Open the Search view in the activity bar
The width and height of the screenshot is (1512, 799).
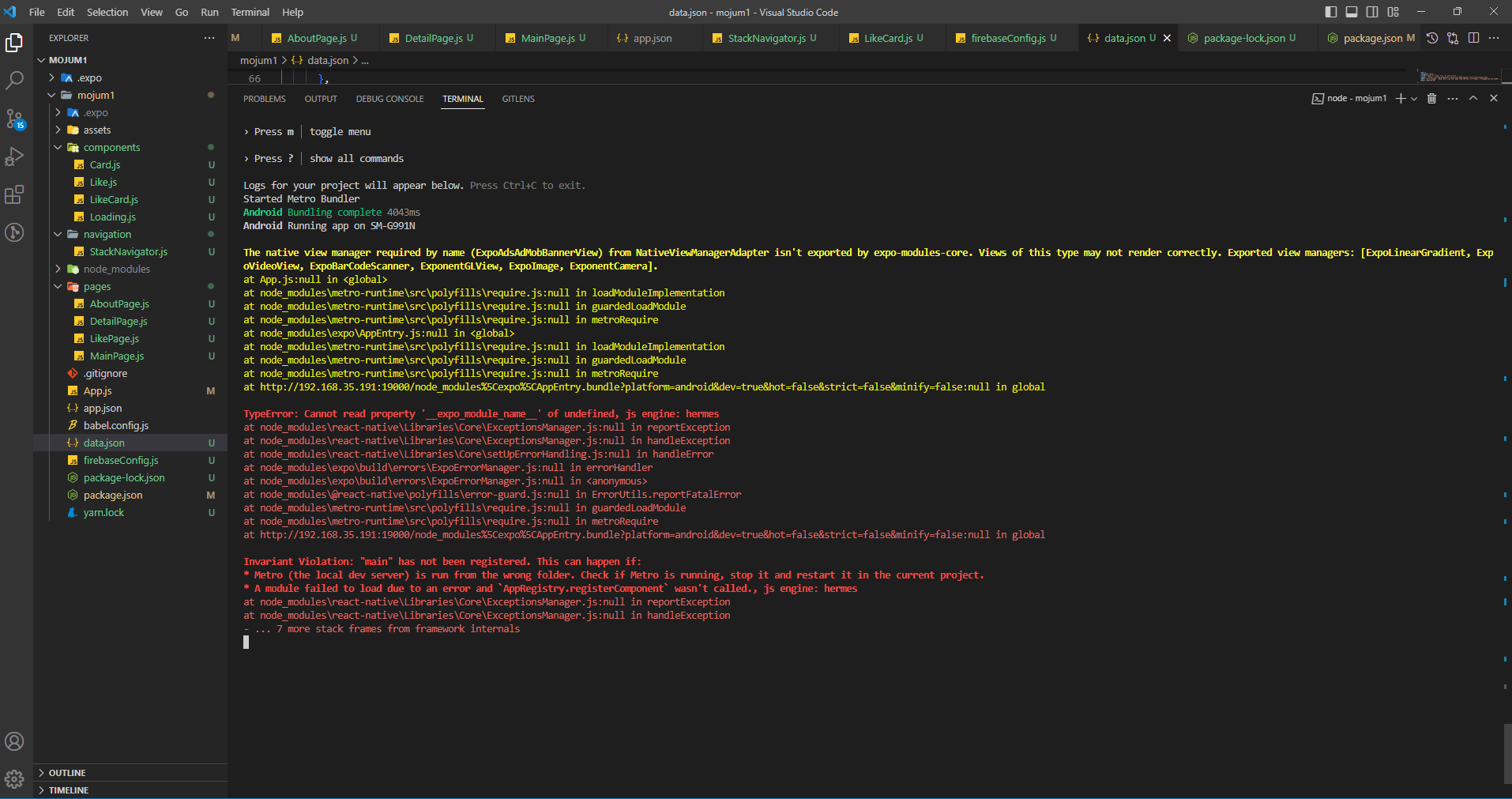[14, 81]
